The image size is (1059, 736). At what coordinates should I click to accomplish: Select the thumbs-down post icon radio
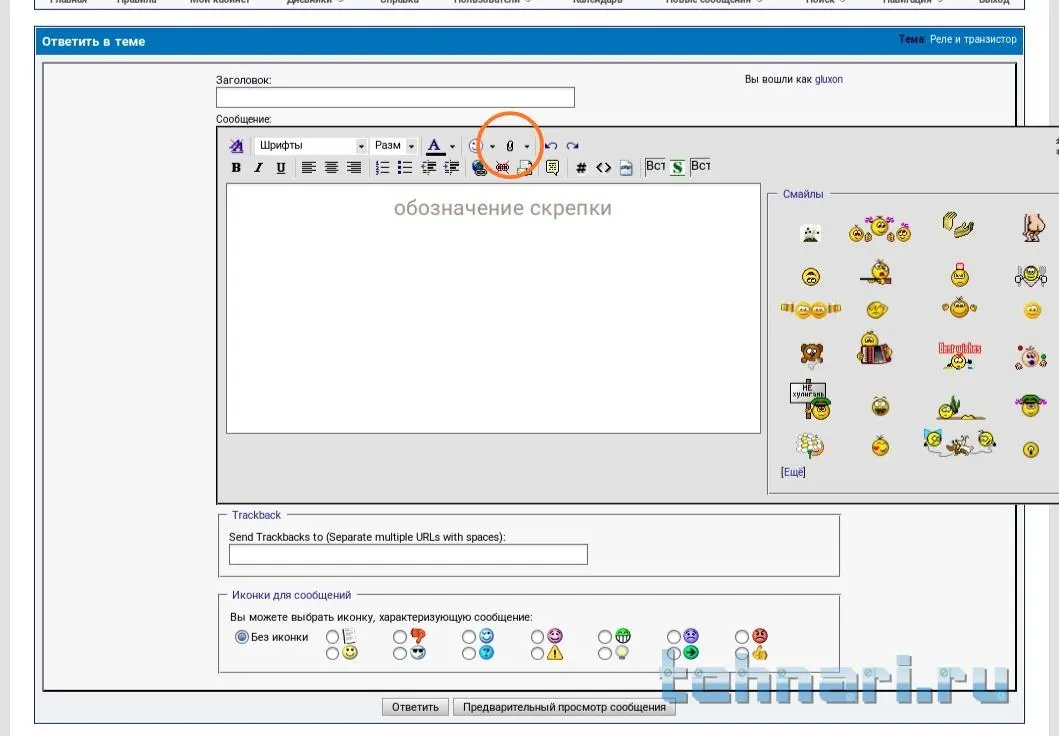400,636
